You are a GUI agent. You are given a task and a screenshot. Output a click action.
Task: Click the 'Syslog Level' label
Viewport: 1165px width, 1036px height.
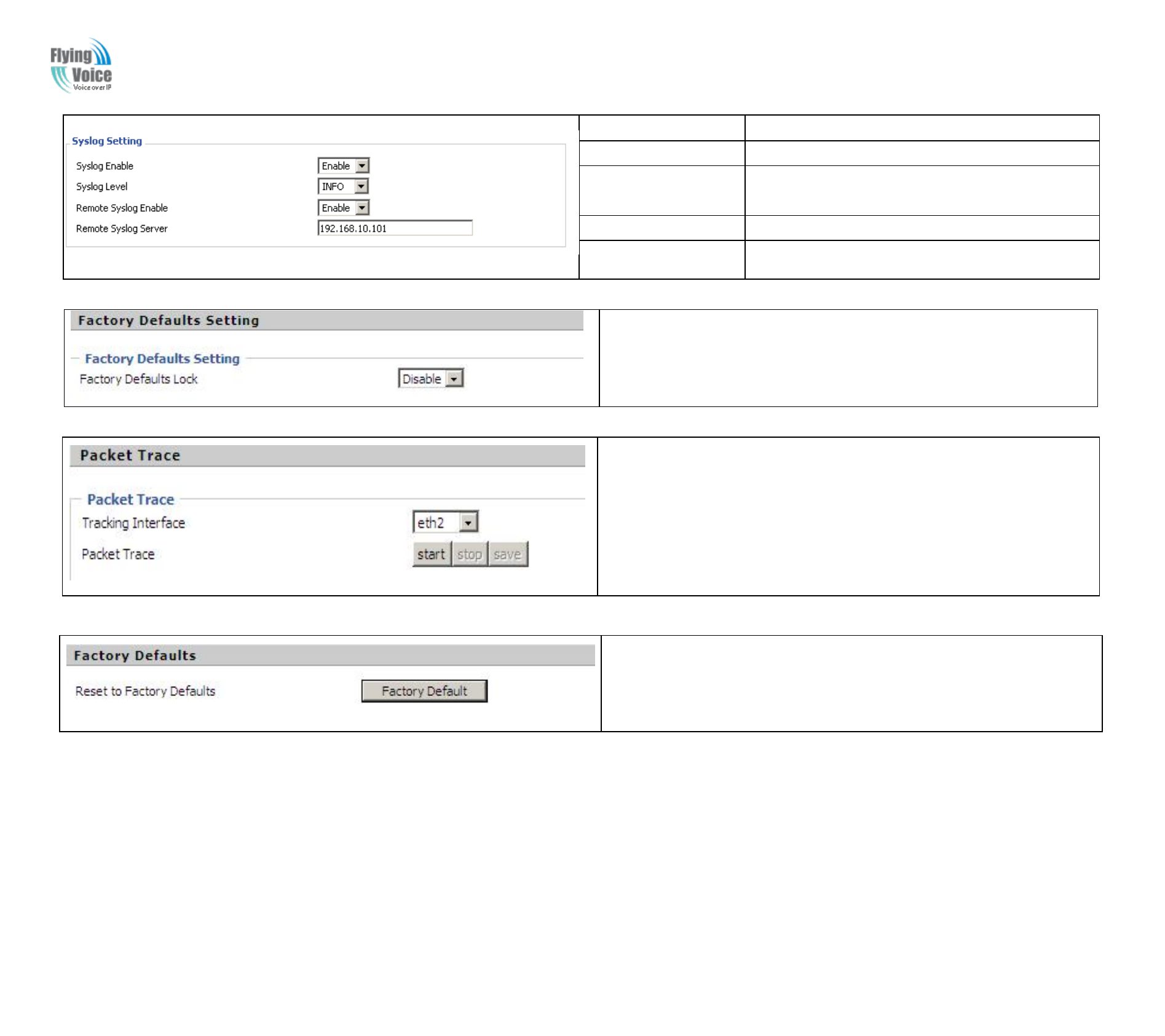[x=102, y=186]
